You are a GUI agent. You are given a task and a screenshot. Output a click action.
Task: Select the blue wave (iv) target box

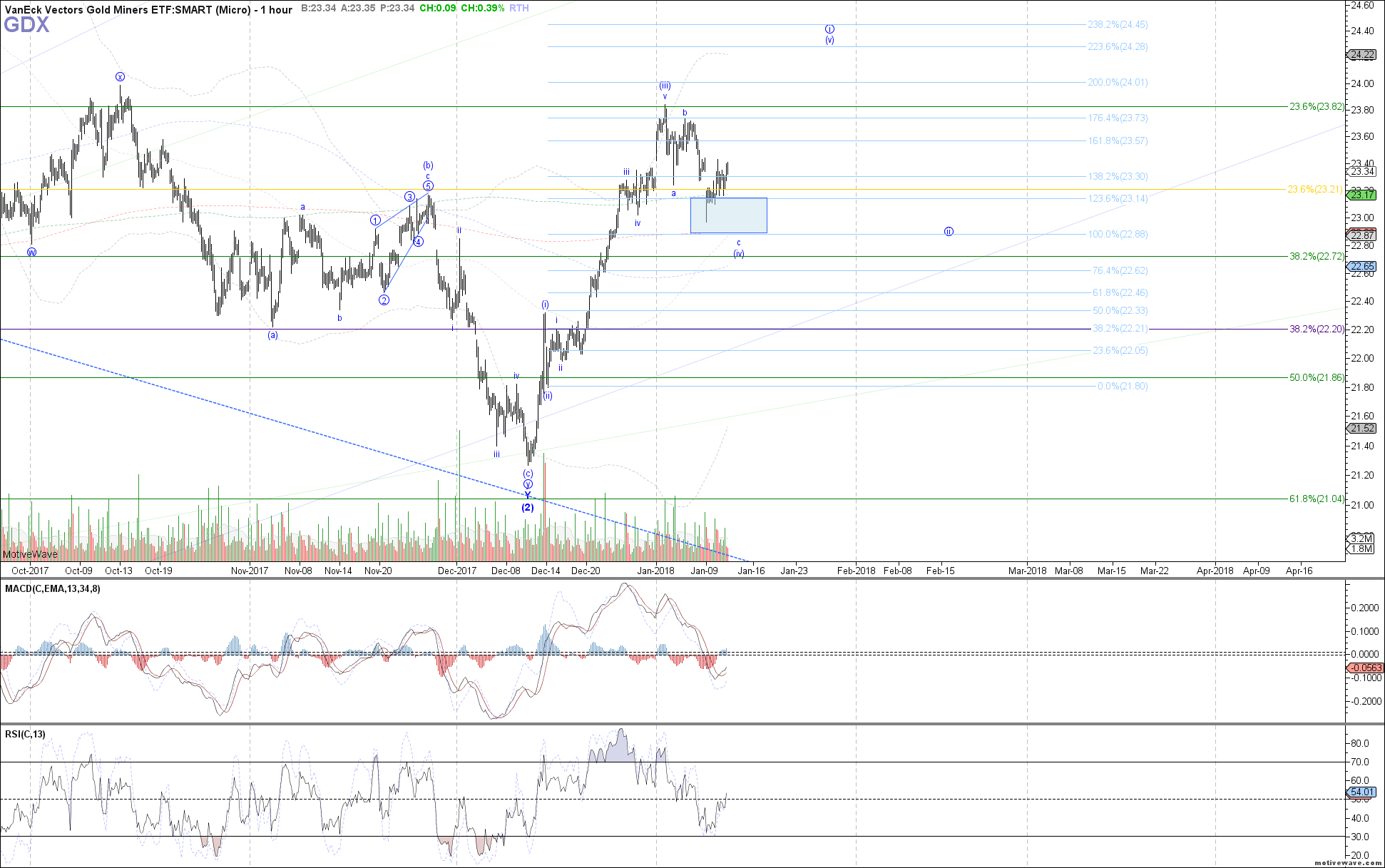[729, 215]
